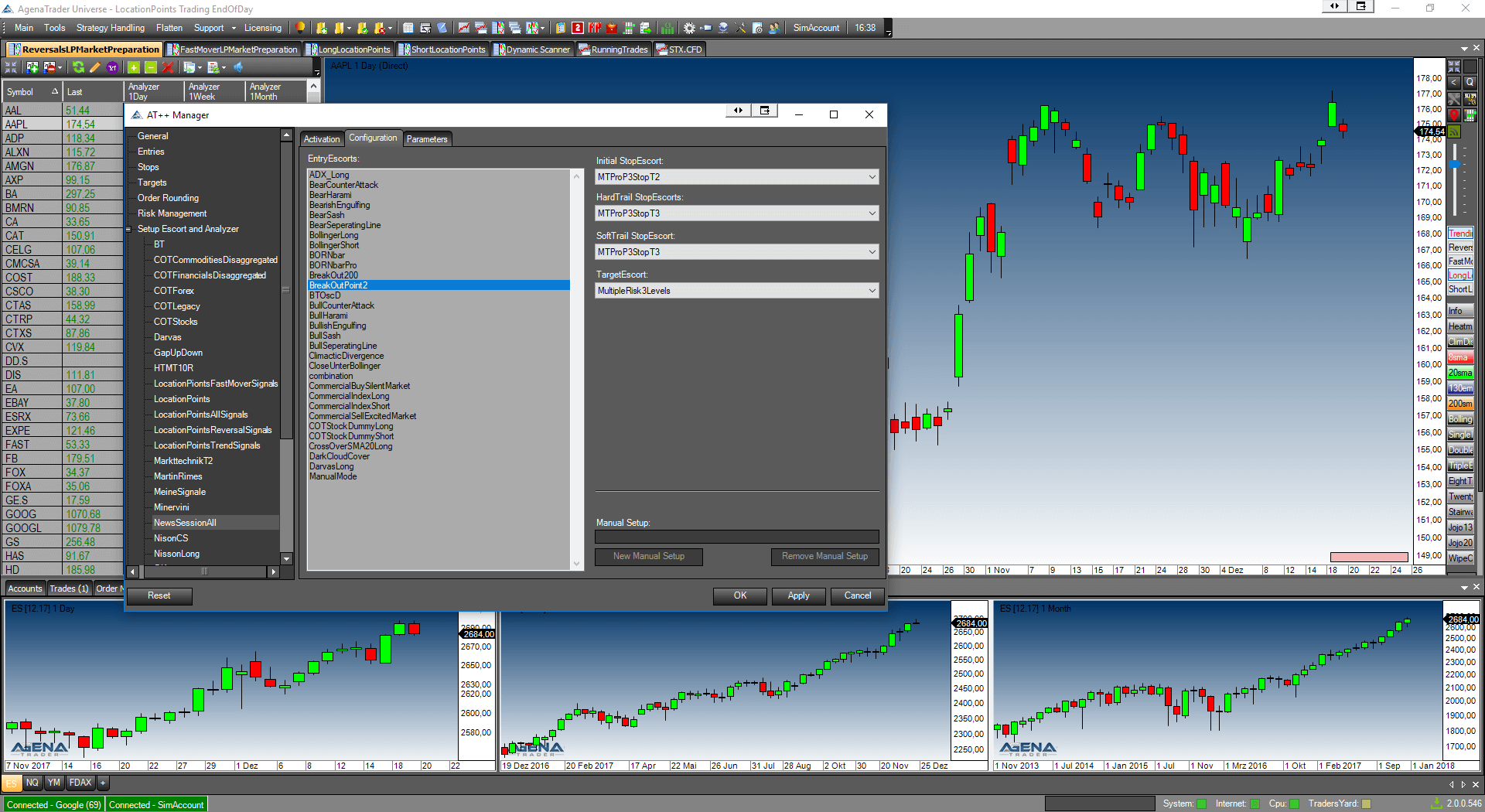Open the Support menu dropdown

(x=215, y=28)
